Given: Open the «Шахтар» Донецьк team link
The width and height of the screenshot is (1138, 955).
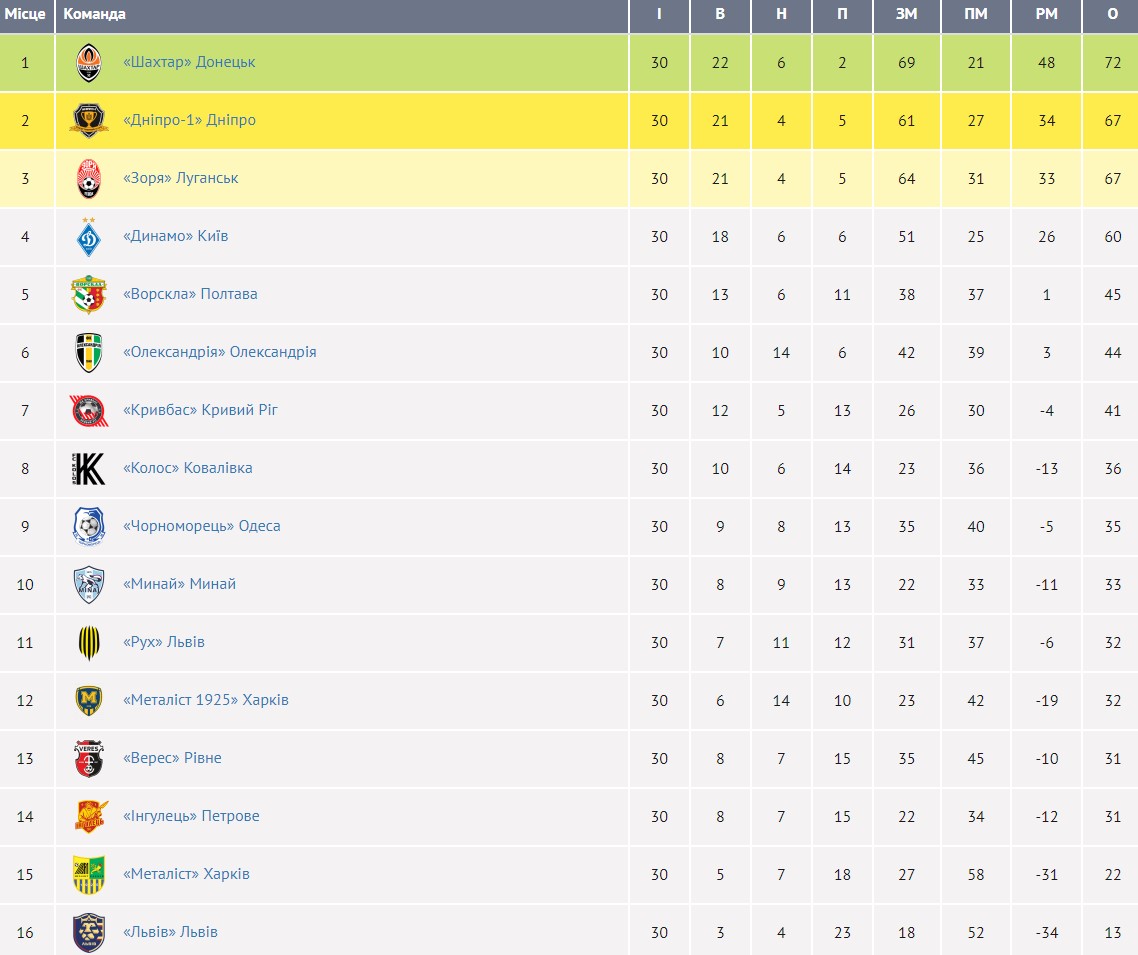Looking at the screenshot, I should pyautogui.click(x=189, y=62).
